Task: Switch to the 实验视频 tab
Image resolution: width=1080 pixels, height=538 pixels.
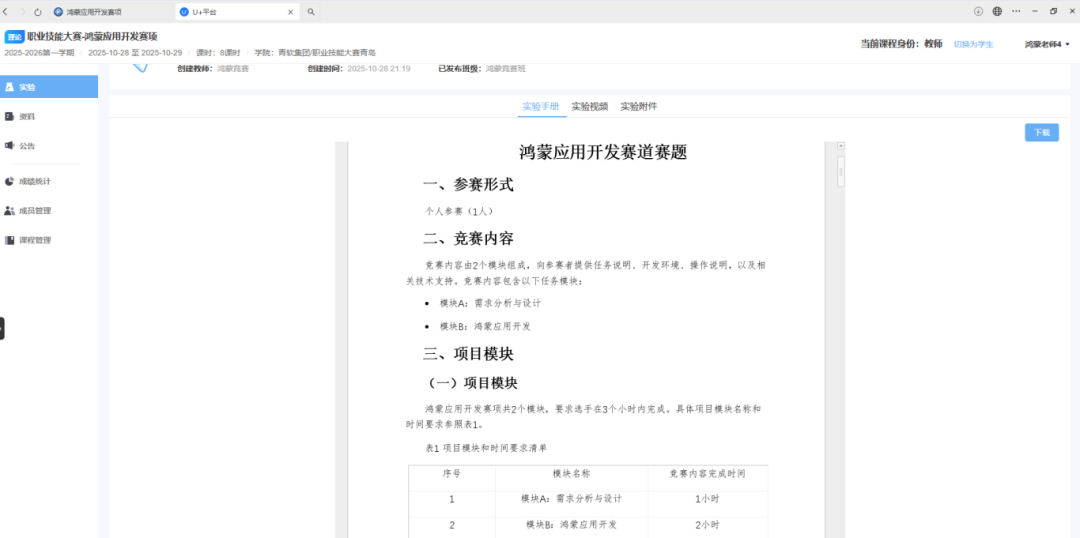Action: point(590,106)
